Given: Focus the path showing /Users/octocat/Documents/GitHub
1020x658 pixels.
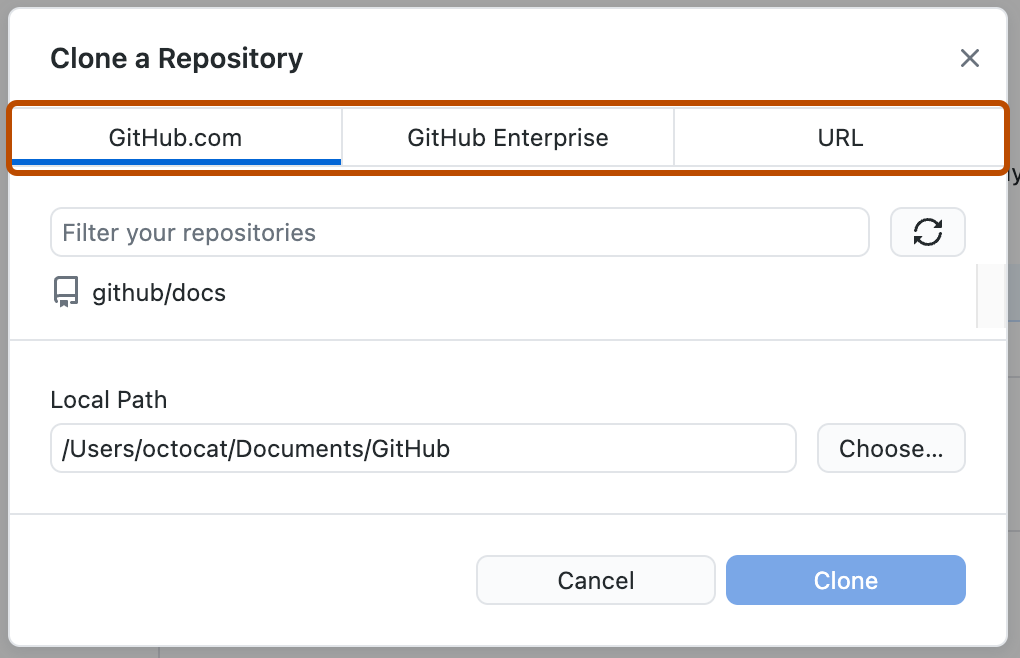Looking at the screenshot, I should coord(422,448).
